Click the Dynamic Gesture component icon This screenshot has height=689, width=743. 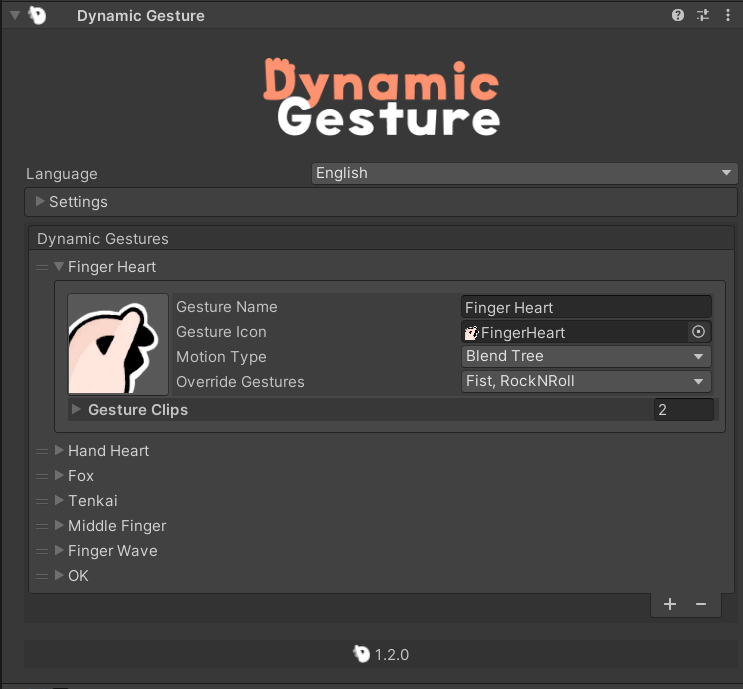[x=38, y=15]
